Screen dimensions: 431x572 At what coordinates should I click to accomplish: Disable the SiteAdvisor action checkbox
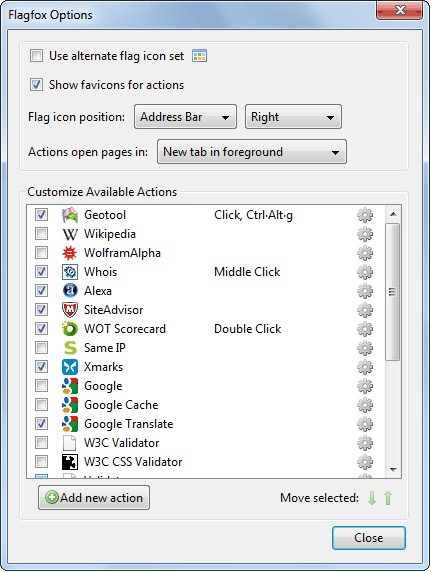click(41, 309)
